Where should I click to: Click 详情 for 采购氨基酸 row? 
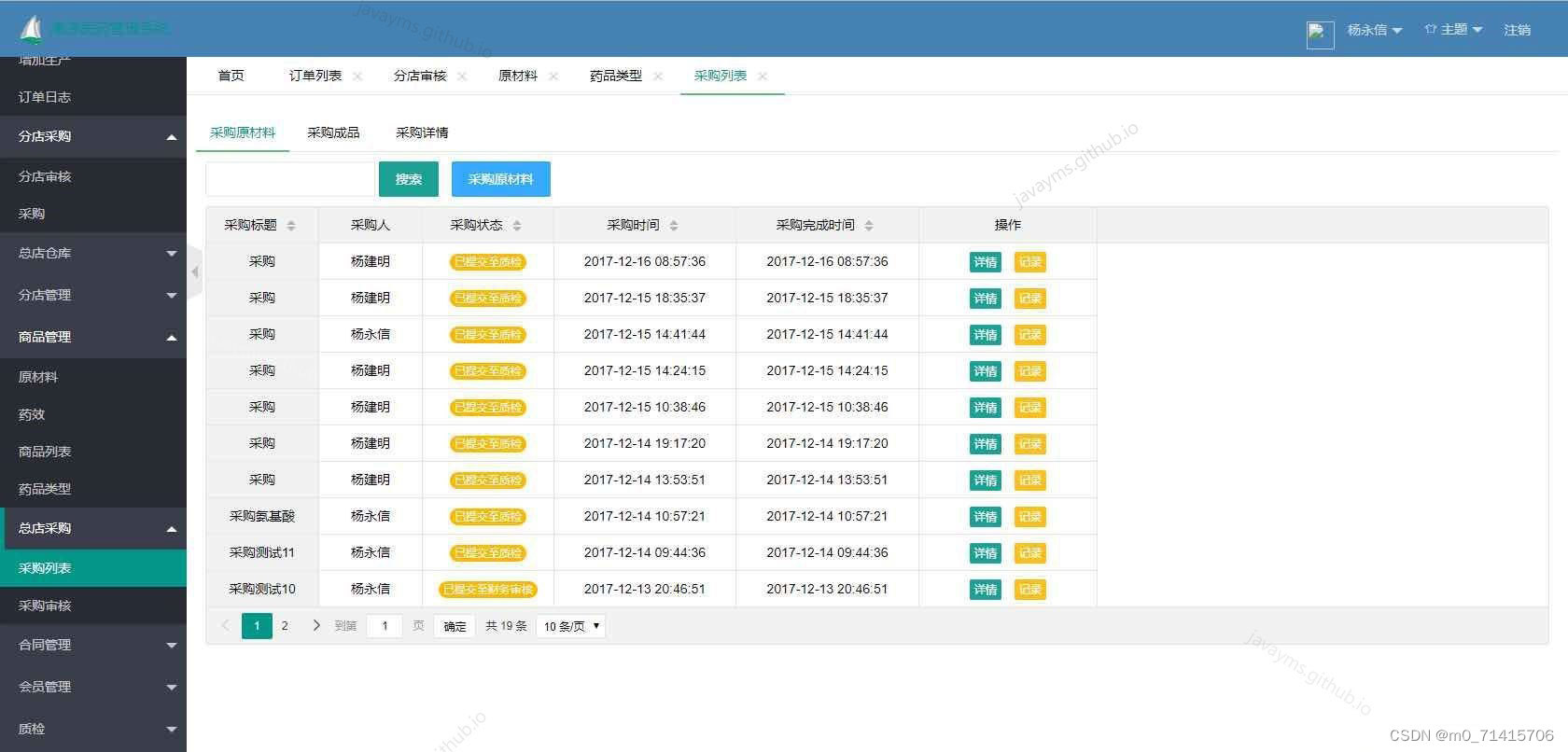click(x=986, y=517)
